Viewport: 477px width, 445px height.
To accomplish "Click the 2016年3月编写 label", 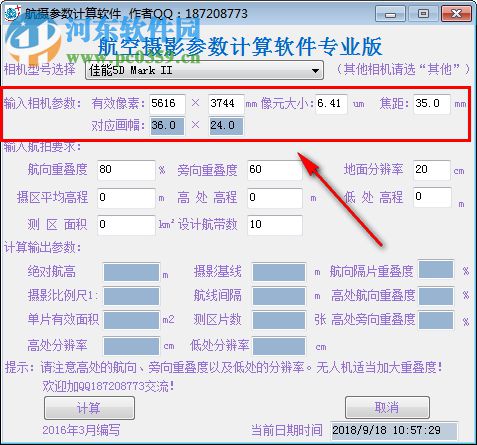I will pyautogui.click(x=81, y=430).
